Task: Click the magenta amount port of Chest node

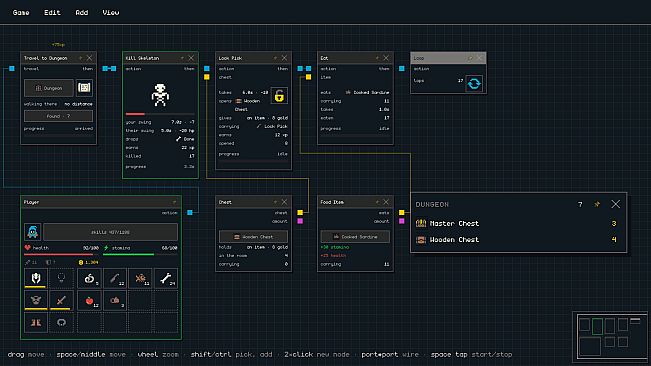Action: [x=300, y=221]
